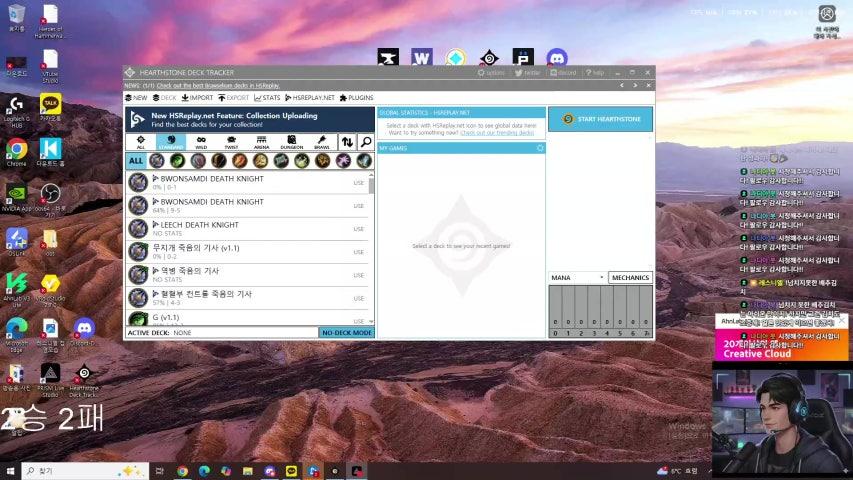Open the IMPORT menu
853x480 pixels.
coord(196,98)
